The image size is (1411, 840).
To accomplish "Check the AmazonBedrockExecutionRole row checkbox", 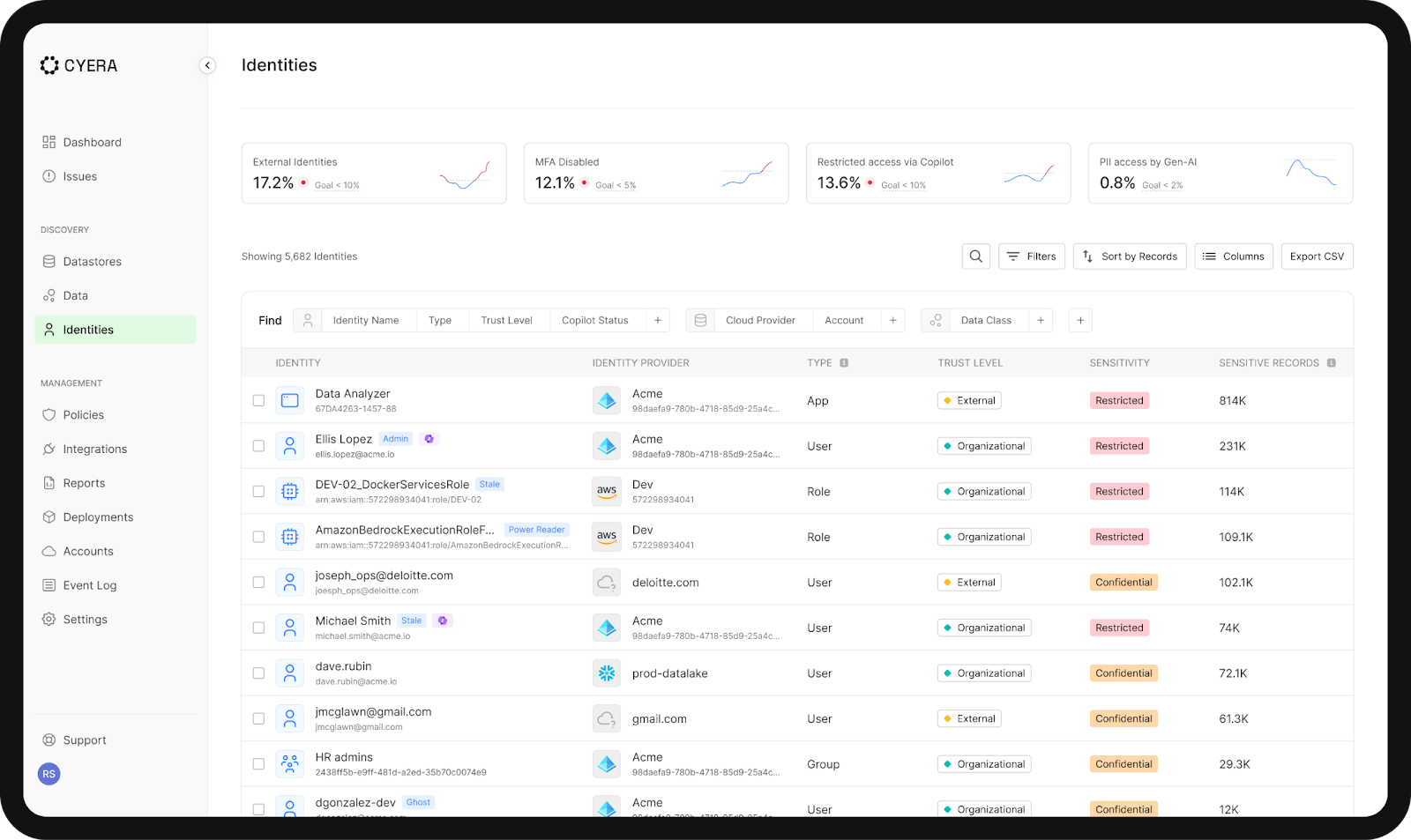I will click(x=258, y=537).
